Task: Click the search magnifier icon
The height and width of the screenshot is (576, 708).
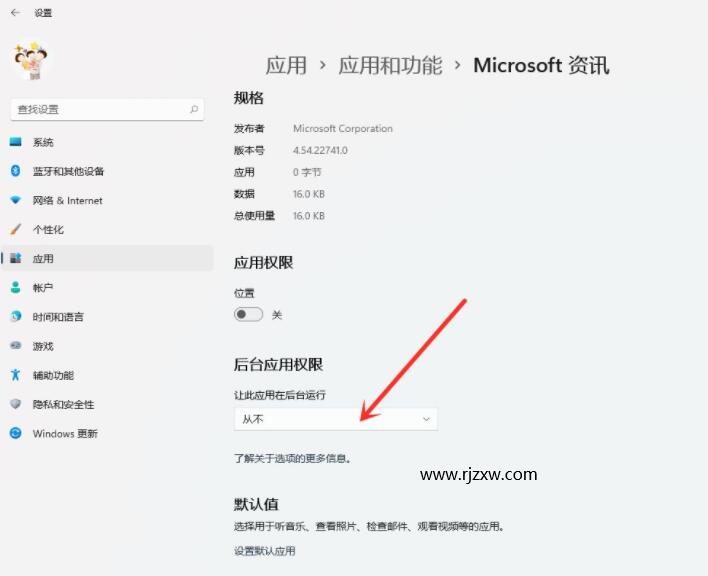Action: (194, 109)
